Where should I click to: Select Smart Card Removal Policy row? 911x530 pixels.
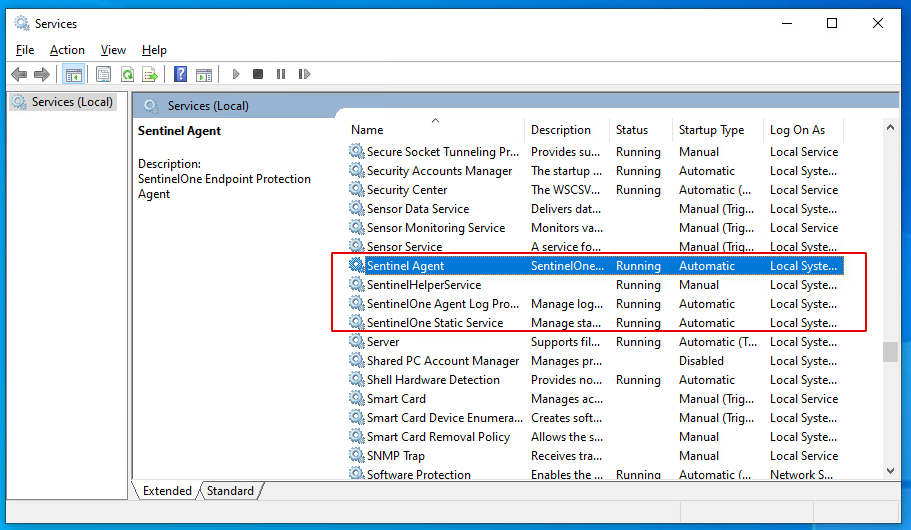pos(596,436)
